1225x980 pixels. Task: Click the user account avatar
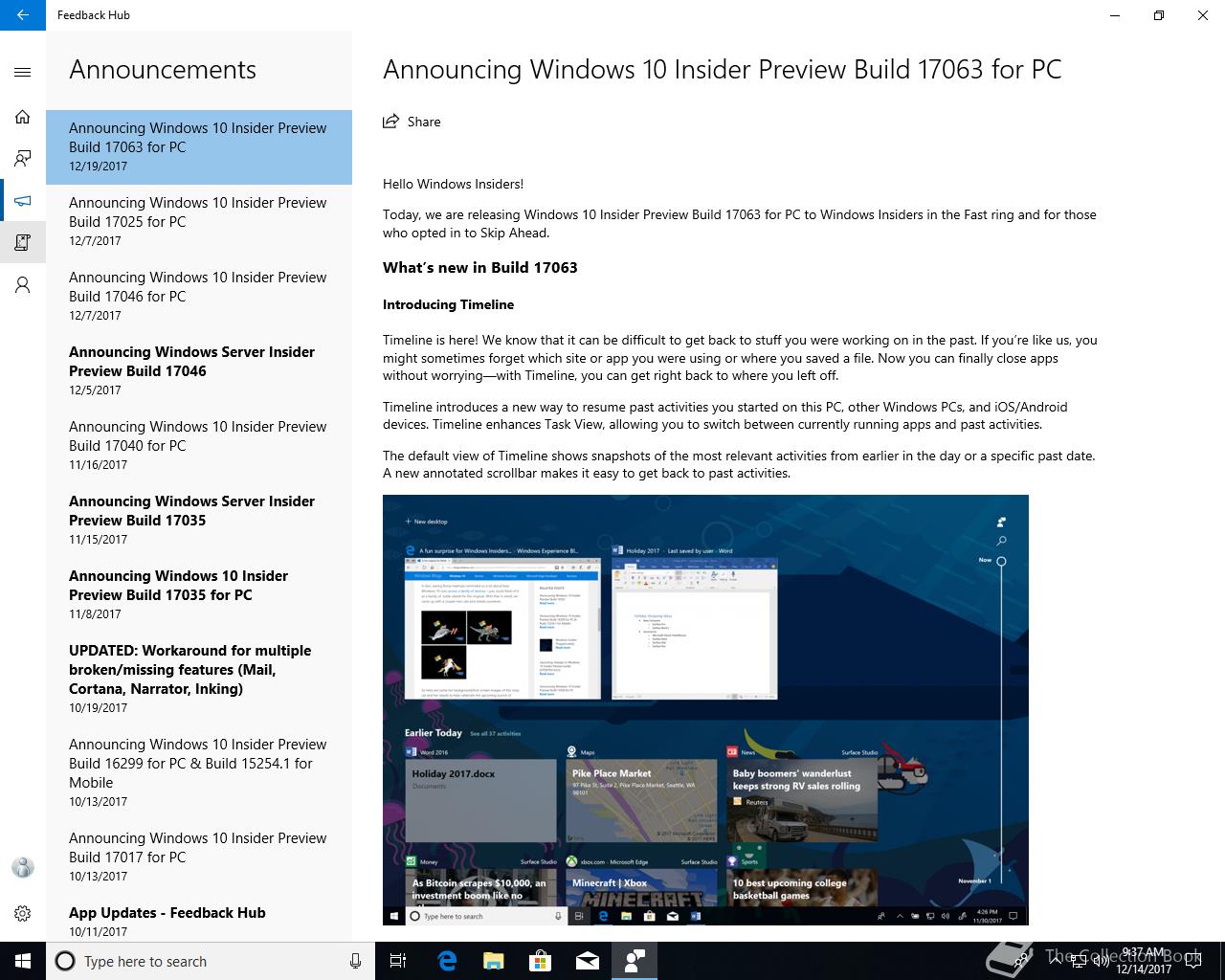pyautogui.click(x=23, y=868)
